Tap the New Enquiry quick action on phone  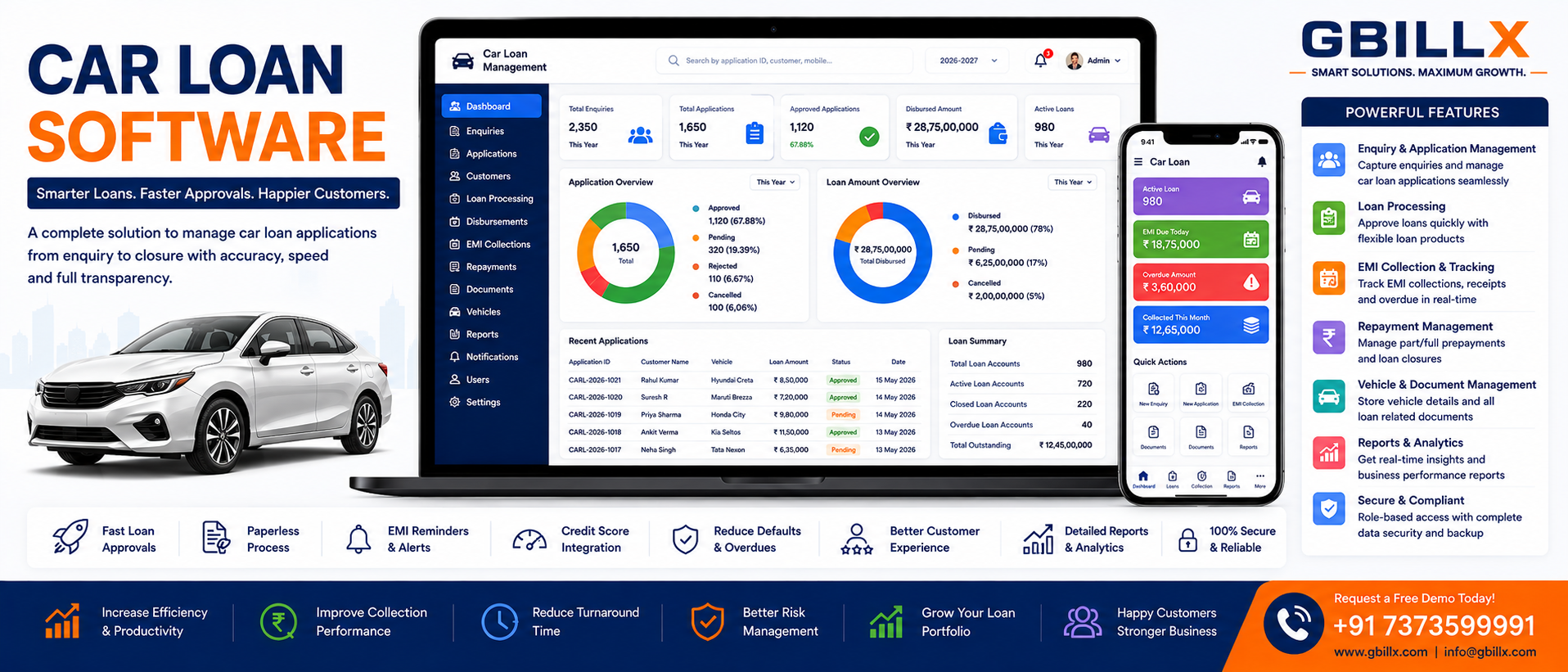click(1153, 392)
